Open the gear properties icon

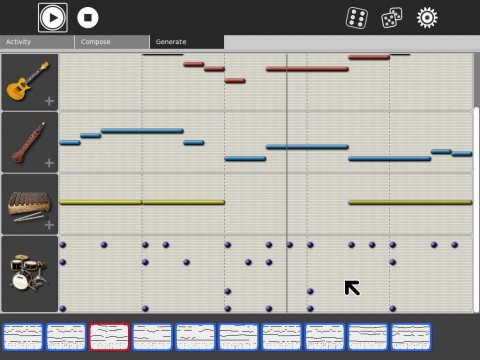tap(427, 18)
